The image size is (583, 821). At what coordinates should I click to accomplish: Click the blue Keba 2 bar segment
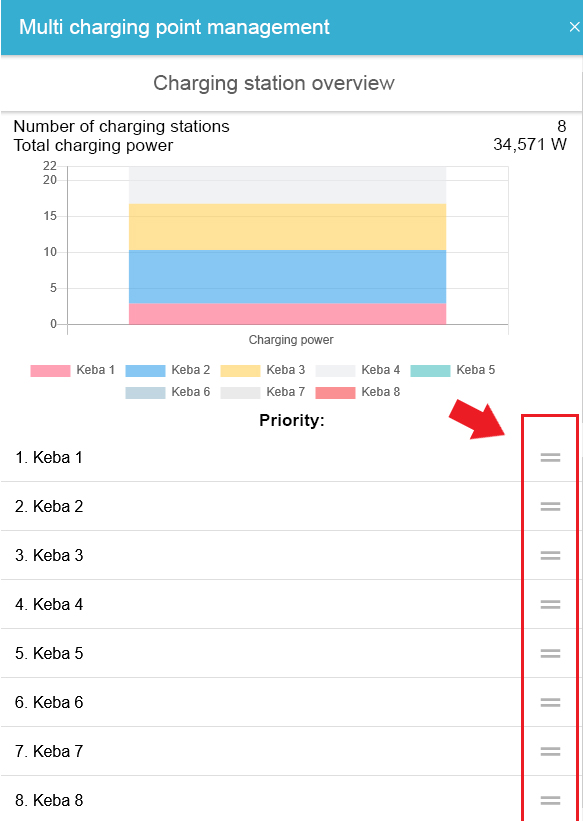(x=288, y=276)
